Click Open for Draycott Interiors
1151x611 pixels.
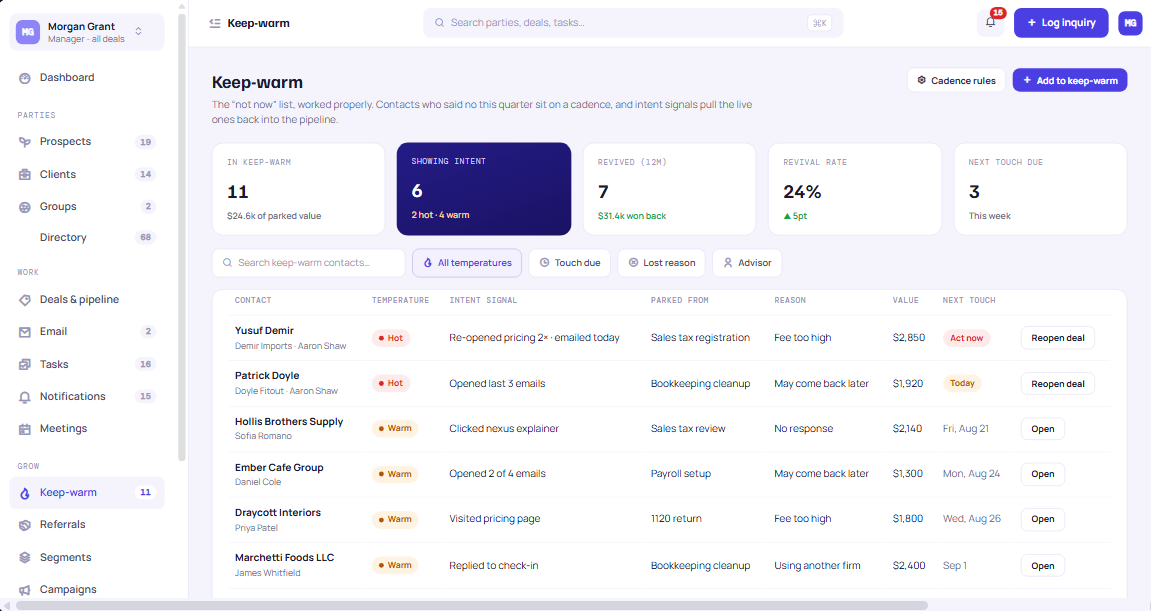[x=1042, y=519]
